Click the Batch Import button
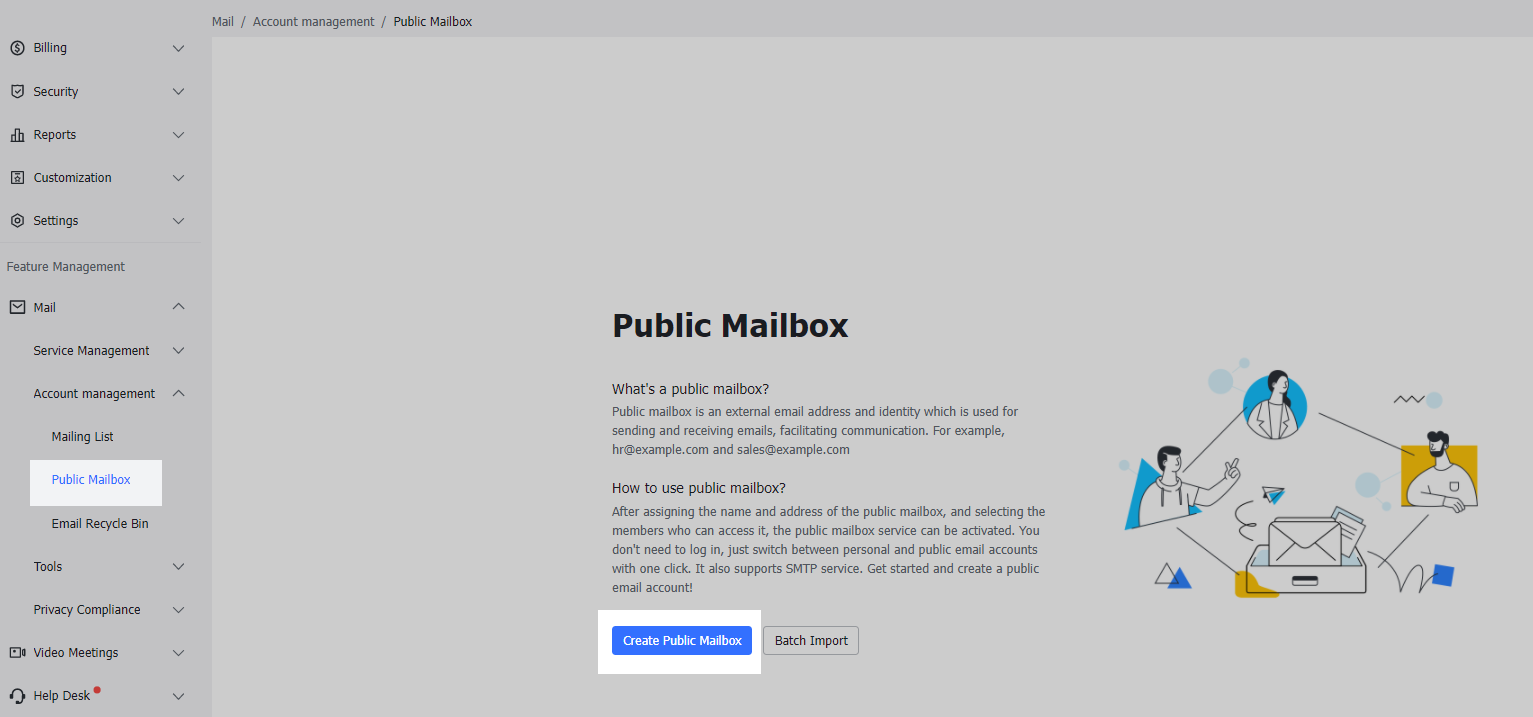Screen dimensions: 1533x717 [810, 640]
